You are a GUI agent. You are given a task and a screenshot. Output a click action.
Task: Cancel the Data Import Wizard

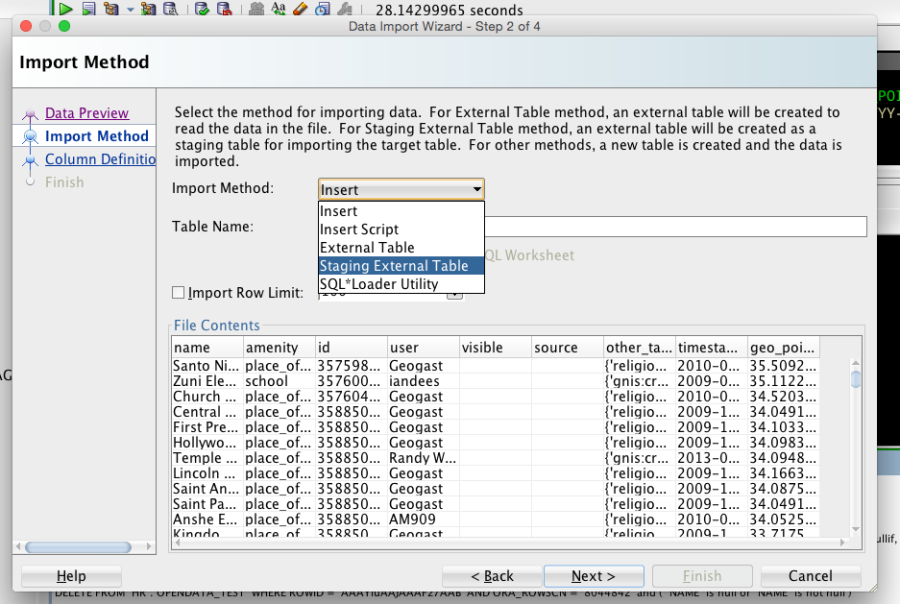pyautogui.click(x=810, y=576)
